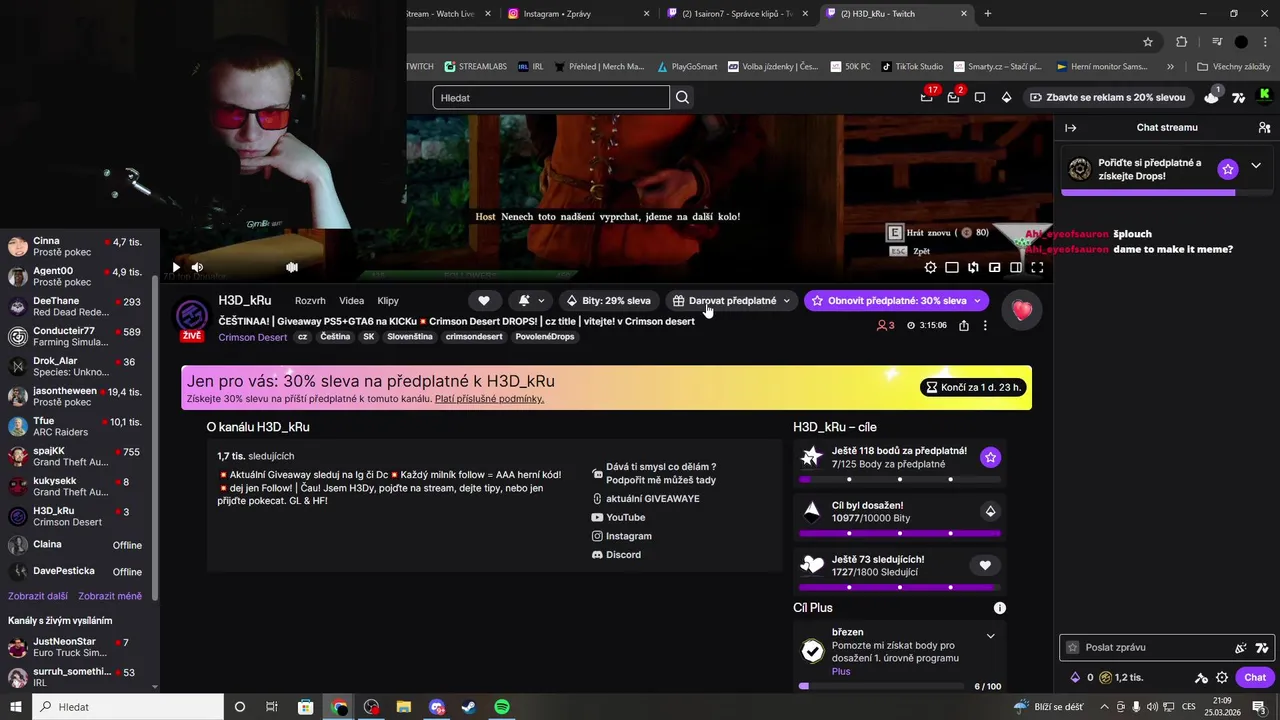Open Cíl Plus info icon
The width and height of the screenshot is (1280, 720).
click(999, 608)
